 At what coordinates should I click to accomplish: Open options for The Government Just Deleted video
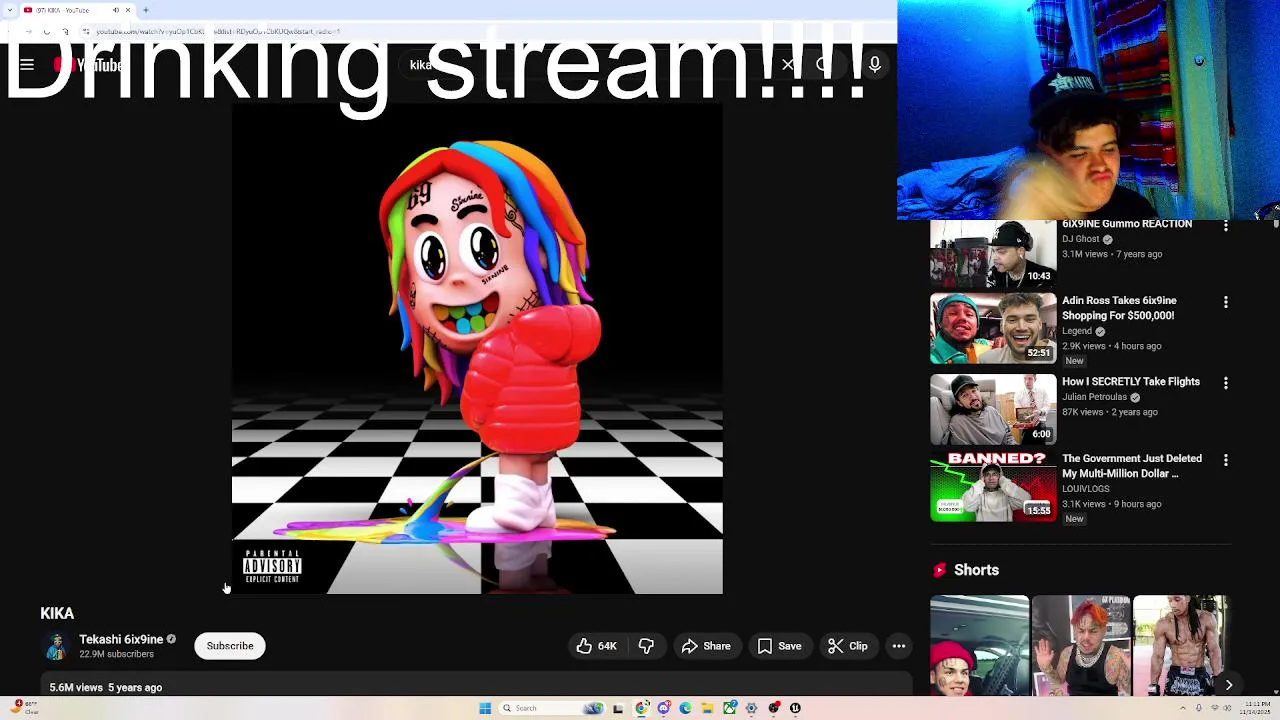(1226, 460)
